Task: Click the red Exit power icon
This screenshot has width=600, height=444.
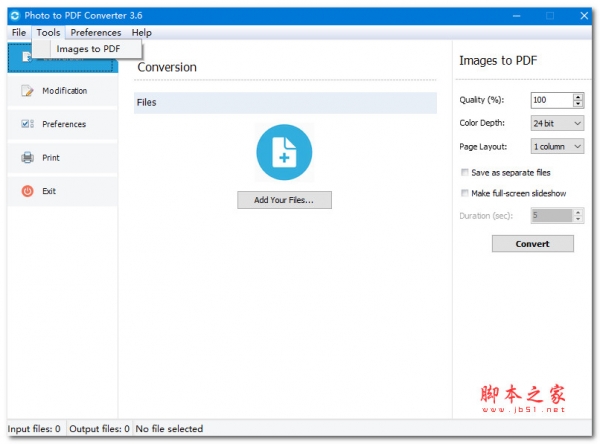Action: [27, 191]
